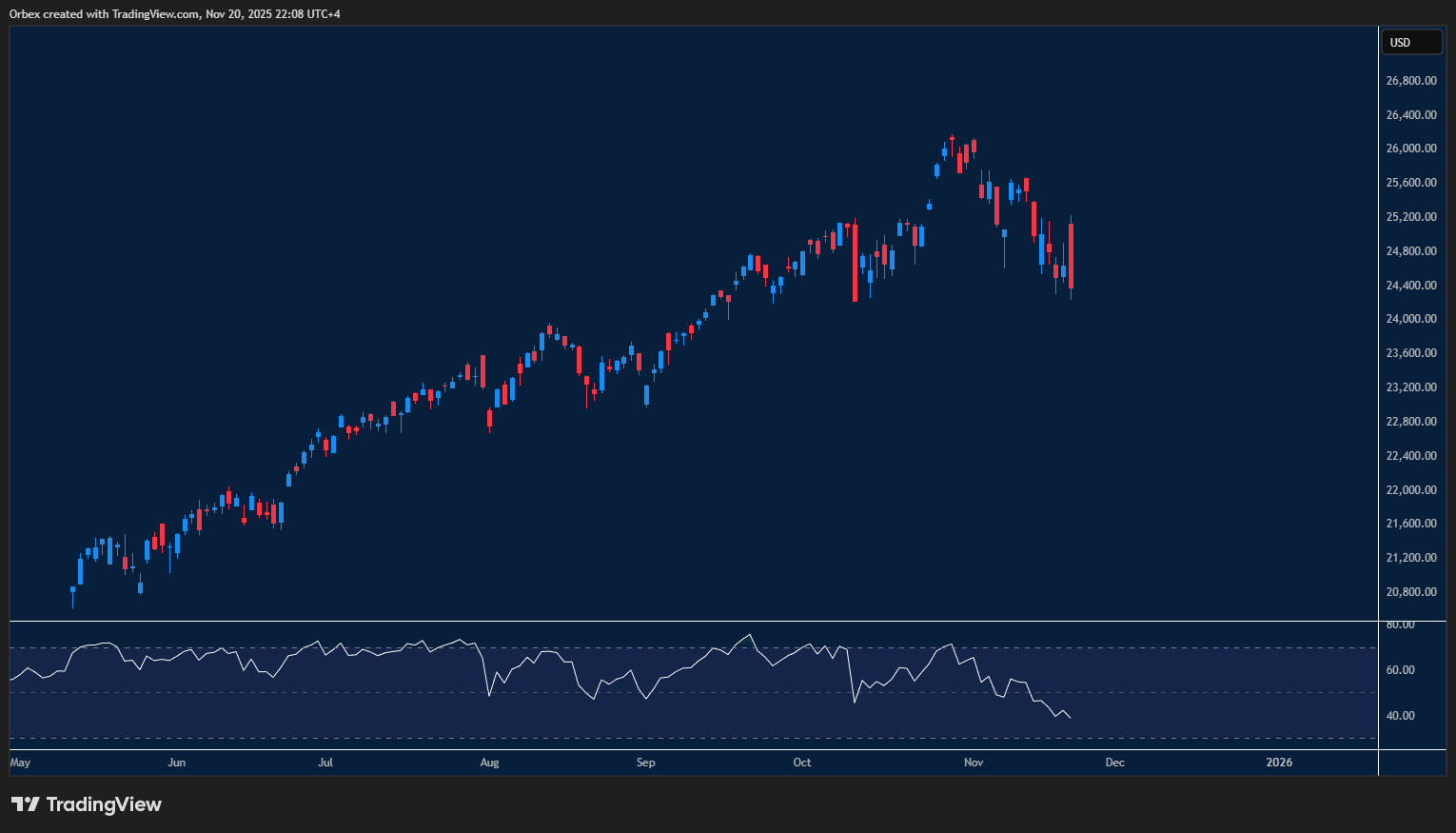The image size is (1456, 833).
Task: Open the TradingView.com attribution link
Action: click(x=152, y=13)
